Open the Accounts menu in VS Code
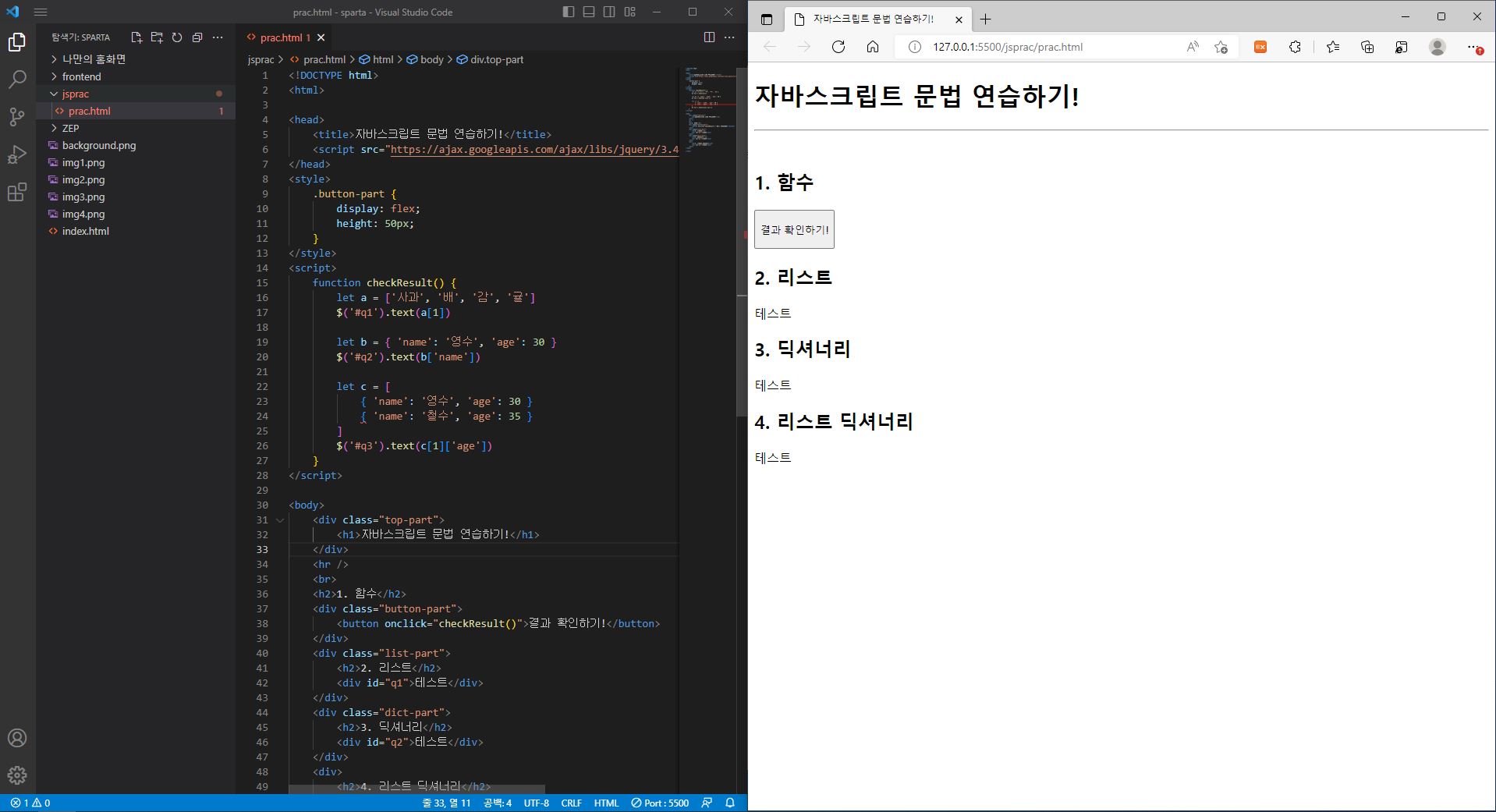Screen dimensions: 1496x812 (17, 738)
